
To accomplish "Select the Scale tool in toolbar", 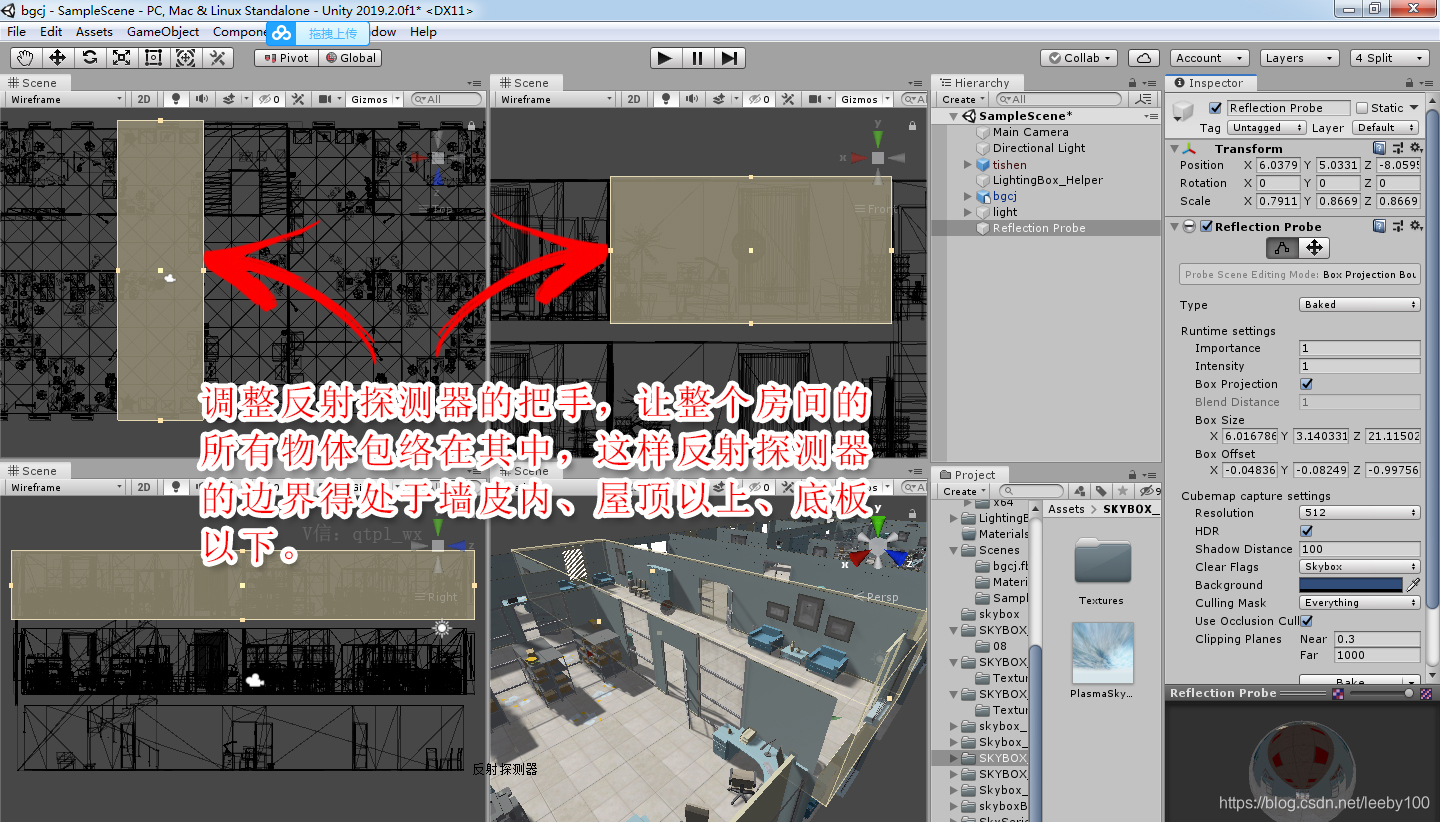I will click(x=122, y=58).
